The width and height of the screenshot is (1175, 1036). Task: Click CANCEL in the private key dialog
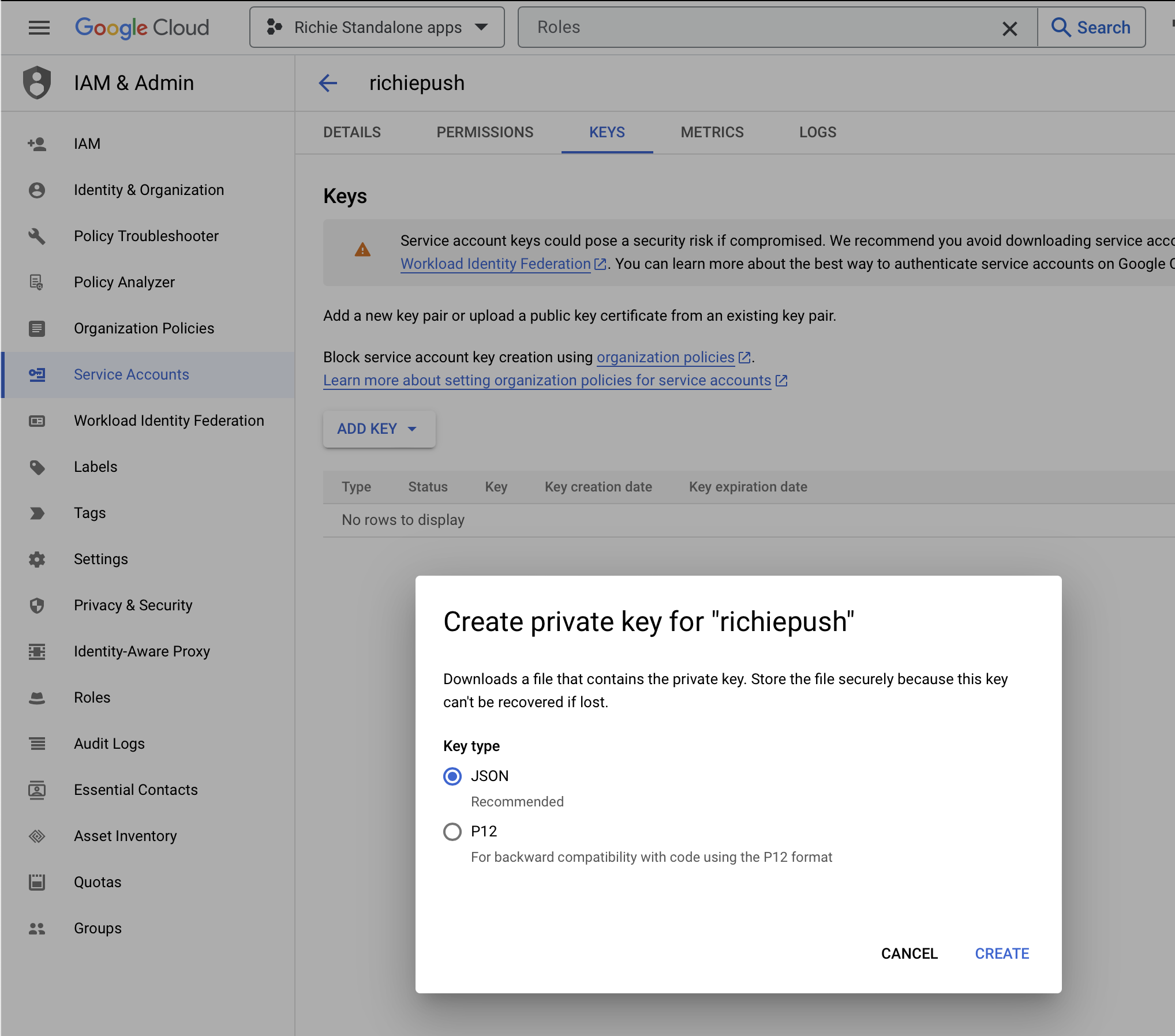909,954
